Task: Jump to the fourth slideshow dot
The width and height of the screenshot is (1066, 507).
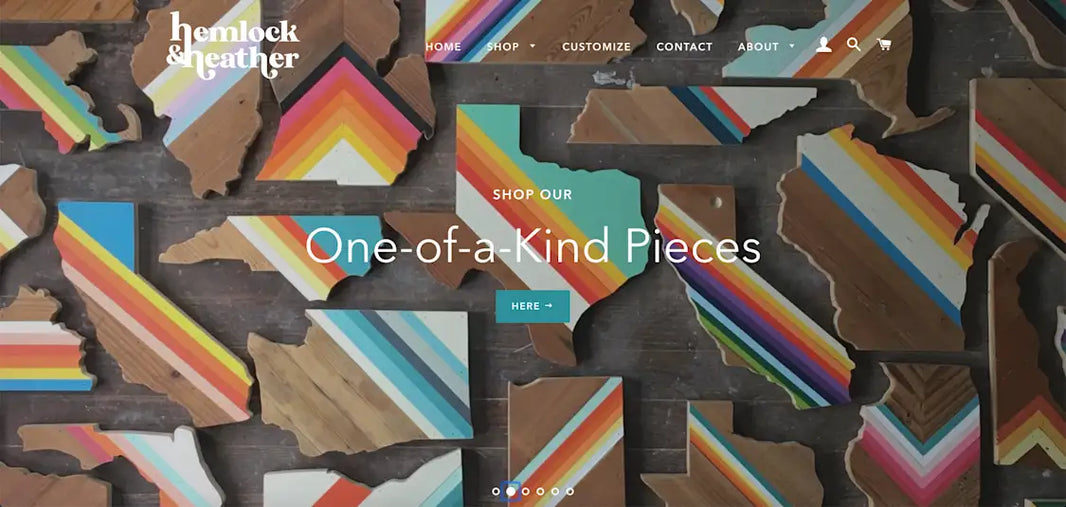Action: (540, 491)
